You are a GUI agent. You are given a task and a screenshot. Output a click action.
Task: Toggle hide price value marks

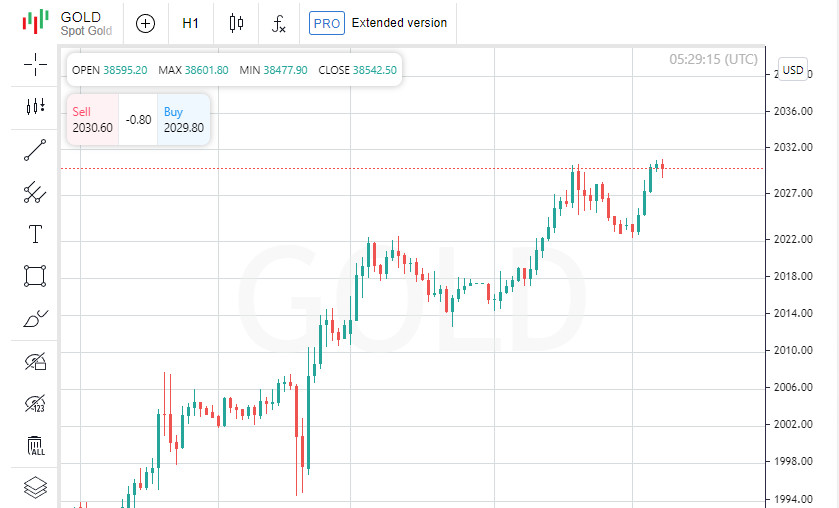tap(35, 403)
